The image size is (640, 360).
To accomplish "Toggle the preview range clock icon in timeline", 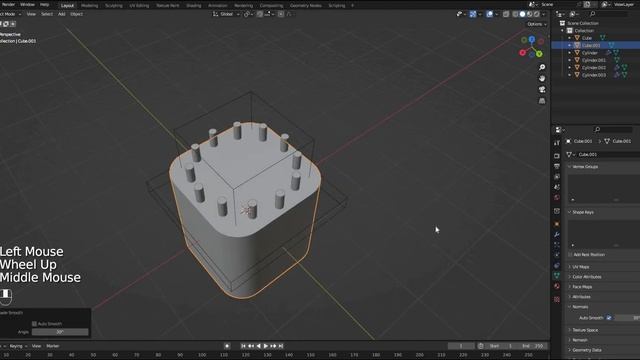I will pyautogui.click(x=480, y=346).
